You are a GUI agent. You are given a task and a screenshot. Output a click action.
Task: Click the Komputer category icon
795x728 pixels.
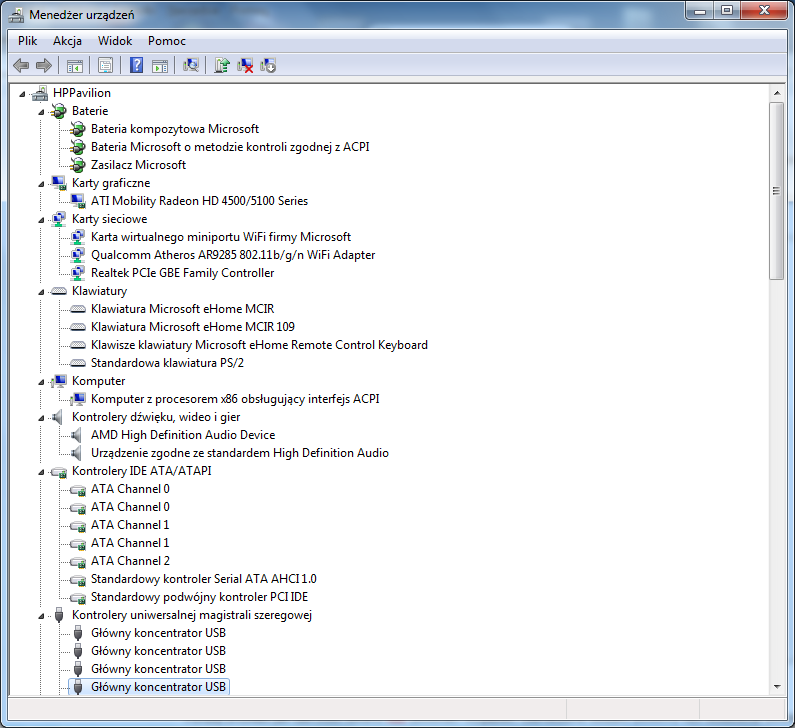click(x=59, y=381)
